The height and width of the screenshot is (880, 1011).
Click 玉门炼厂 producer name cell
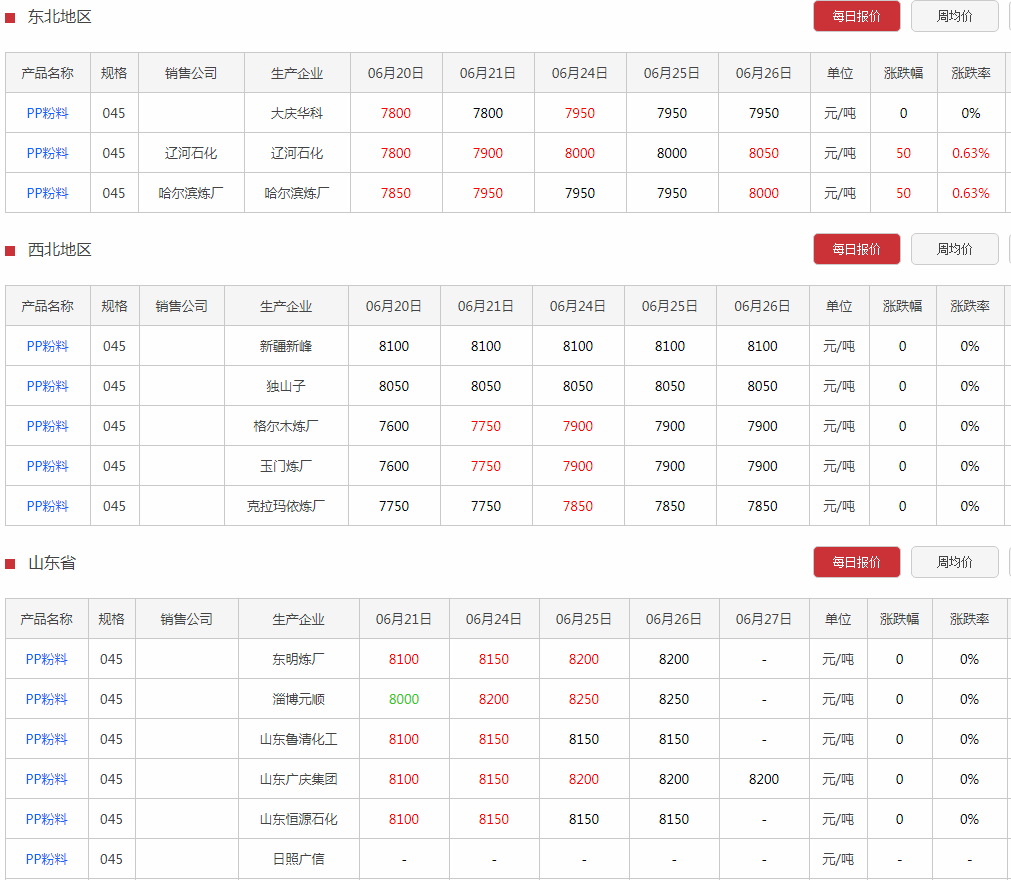286,466
